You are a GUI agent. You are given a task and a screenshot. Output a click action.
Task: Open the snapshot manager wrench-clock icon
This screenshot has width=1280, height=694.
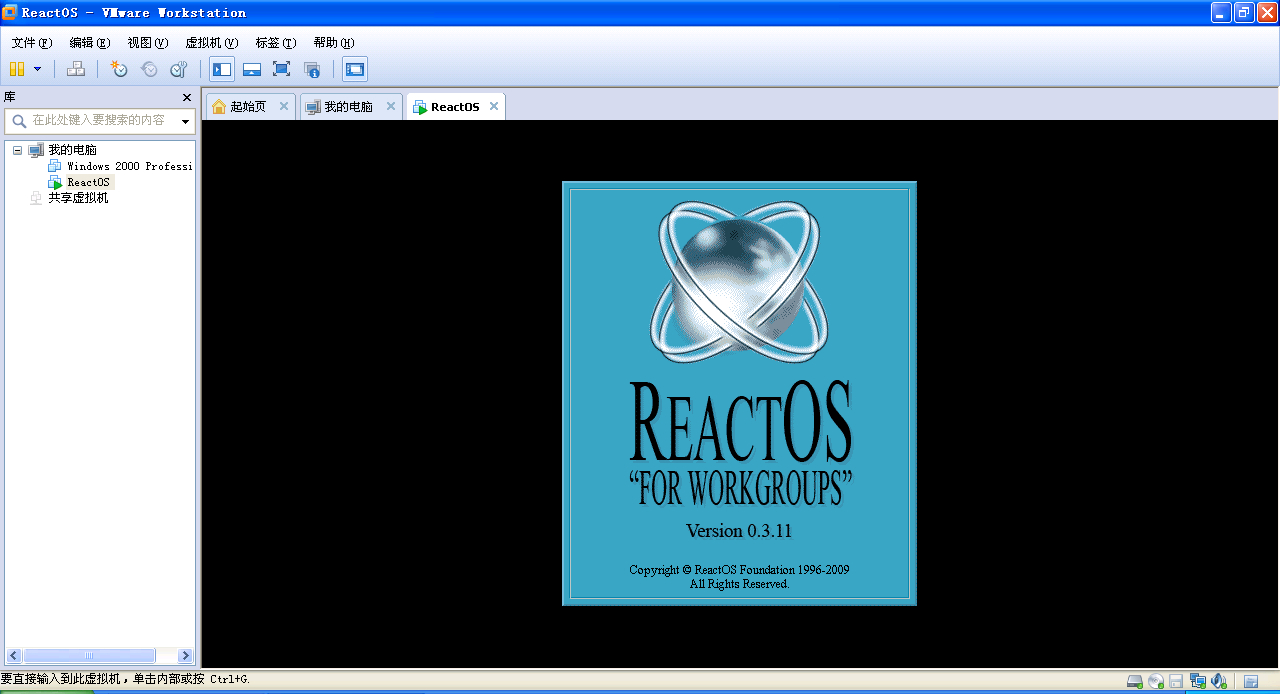pos(179,69)
